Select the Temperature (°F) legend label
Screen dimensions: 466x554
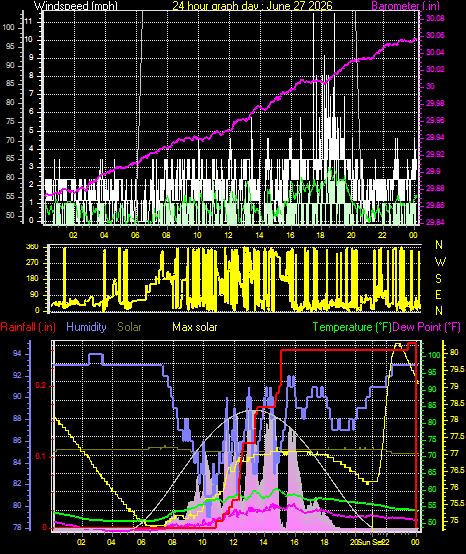pyautogui.click(x=352, y=327)
